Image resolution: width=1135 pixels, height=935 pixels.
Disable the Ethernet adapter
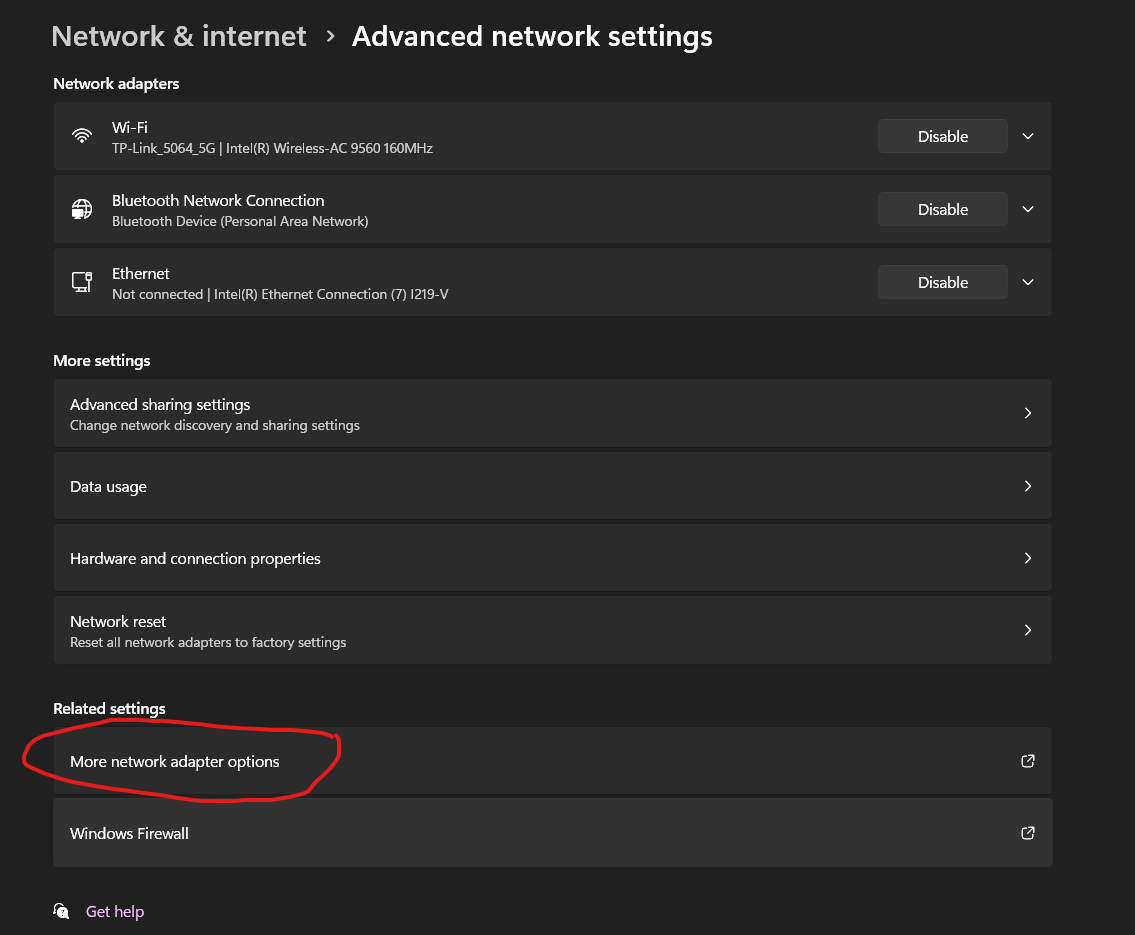(x=942, y=282)
